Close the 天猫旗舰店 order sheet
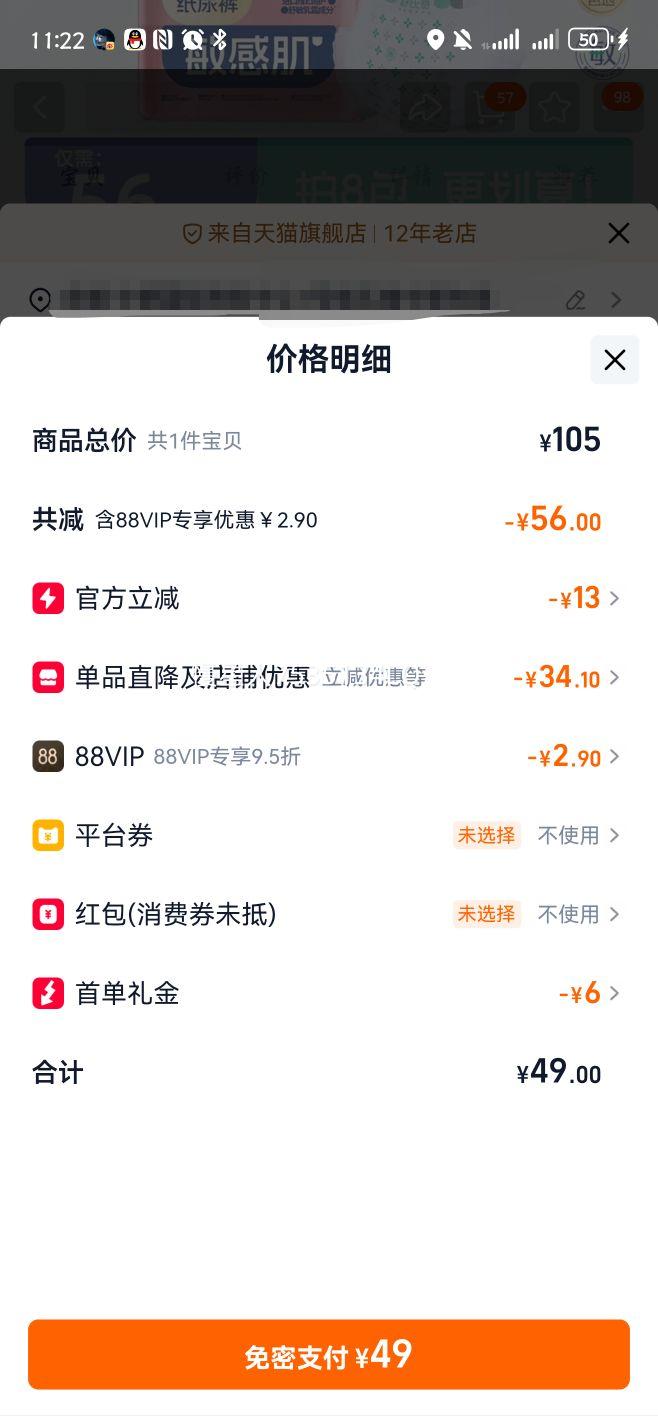This screenshot has height=1416, width=658. [x=619, y=234]
